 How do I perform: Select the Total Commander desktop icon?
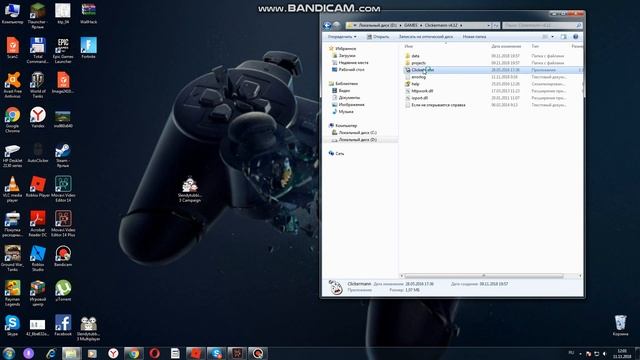pyautogui.click(x=38, y=50)
